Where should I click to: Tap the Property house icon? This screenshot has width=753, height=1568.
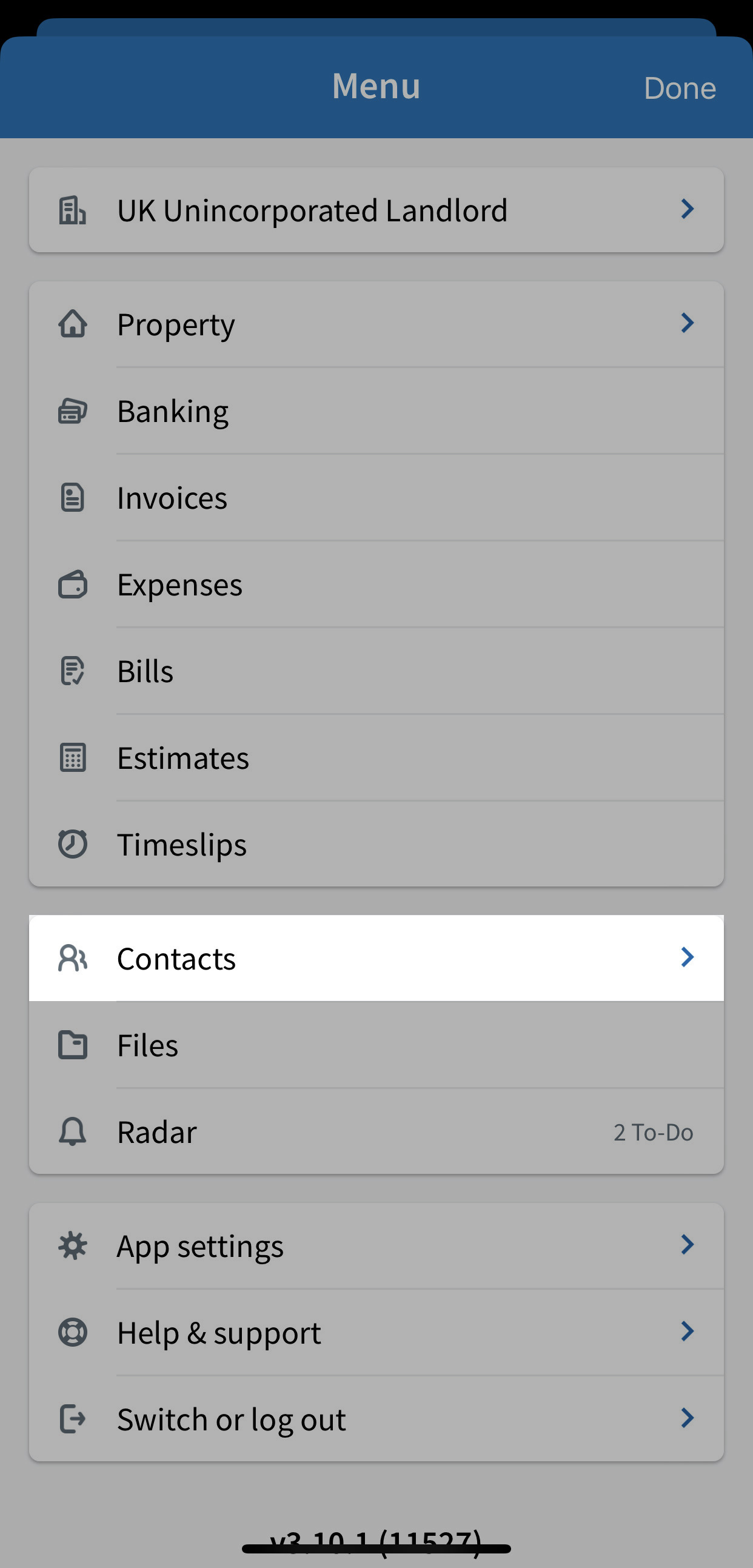coord(72,324)
